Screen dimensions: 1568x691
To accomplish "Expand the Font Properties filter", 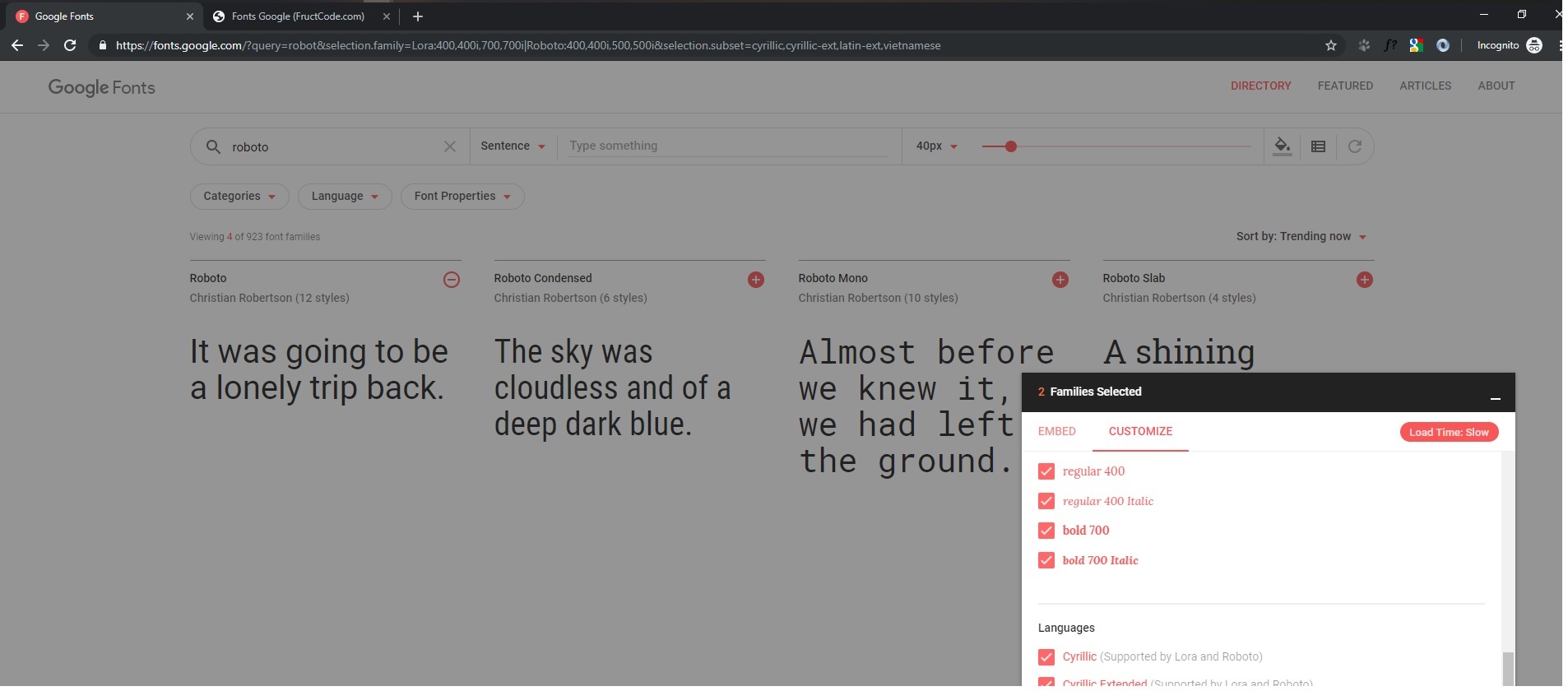I will click(x=462, y=196).
